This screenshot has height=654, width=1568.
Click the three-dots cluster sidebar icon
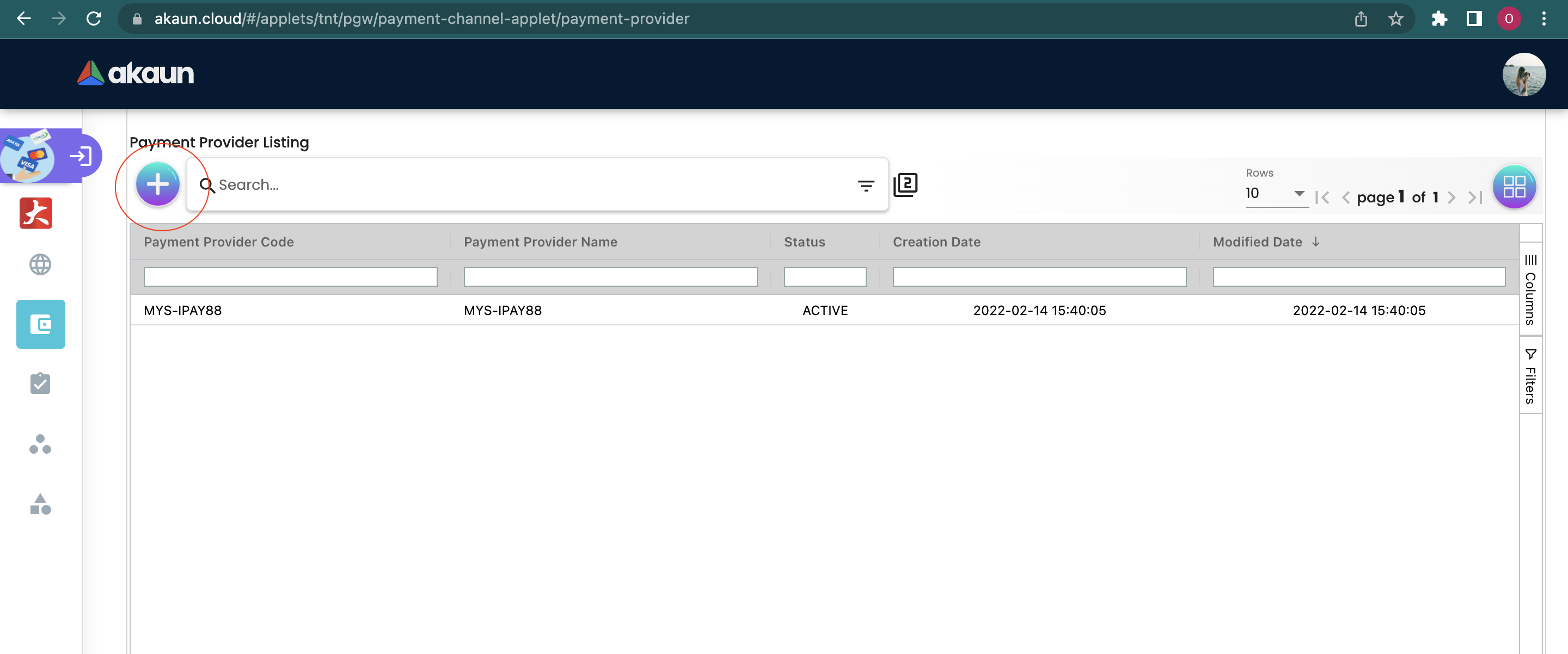click(40, 444)
